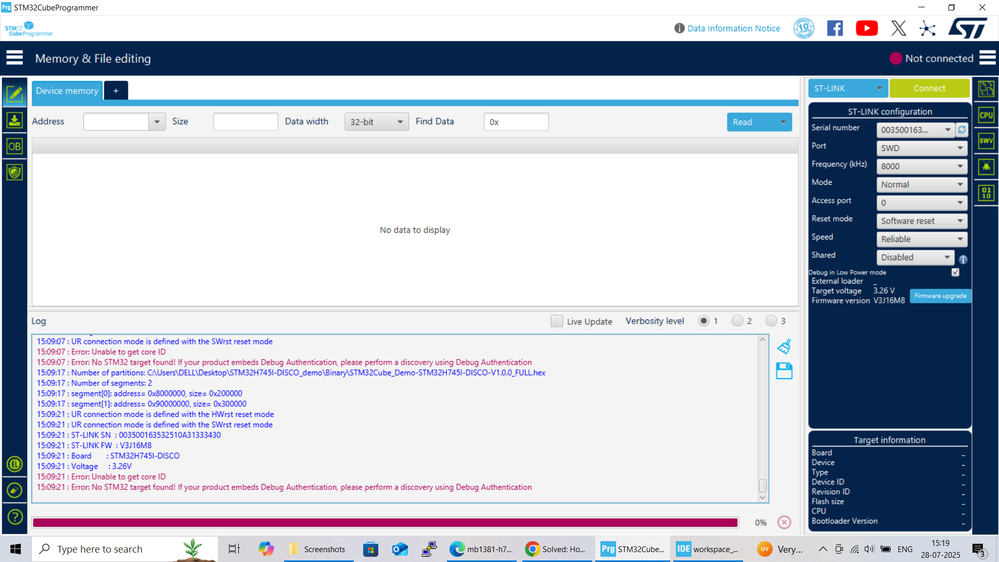Open the Mode Normal dropdown
The image size is (999, 562).
921,184
